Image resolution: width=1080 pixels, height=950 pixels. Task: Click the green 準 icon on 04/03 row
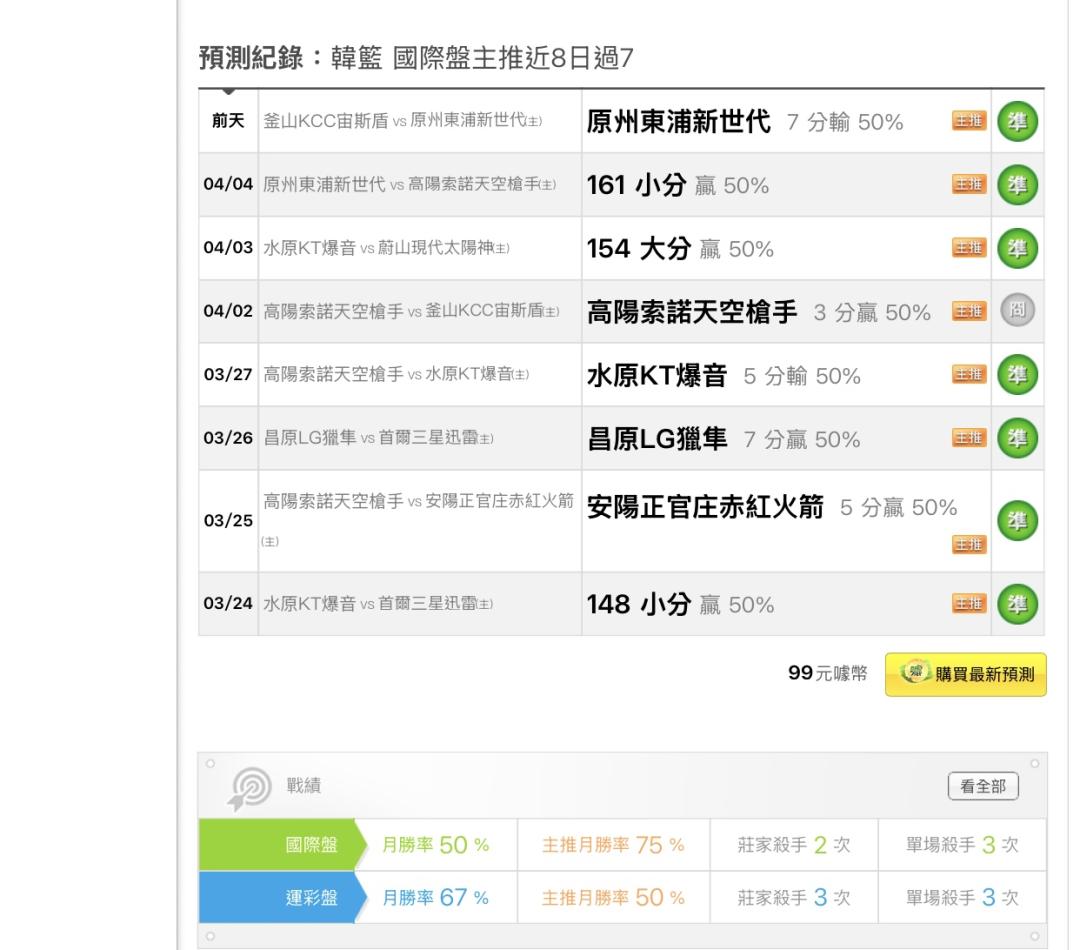point(1018,249)
